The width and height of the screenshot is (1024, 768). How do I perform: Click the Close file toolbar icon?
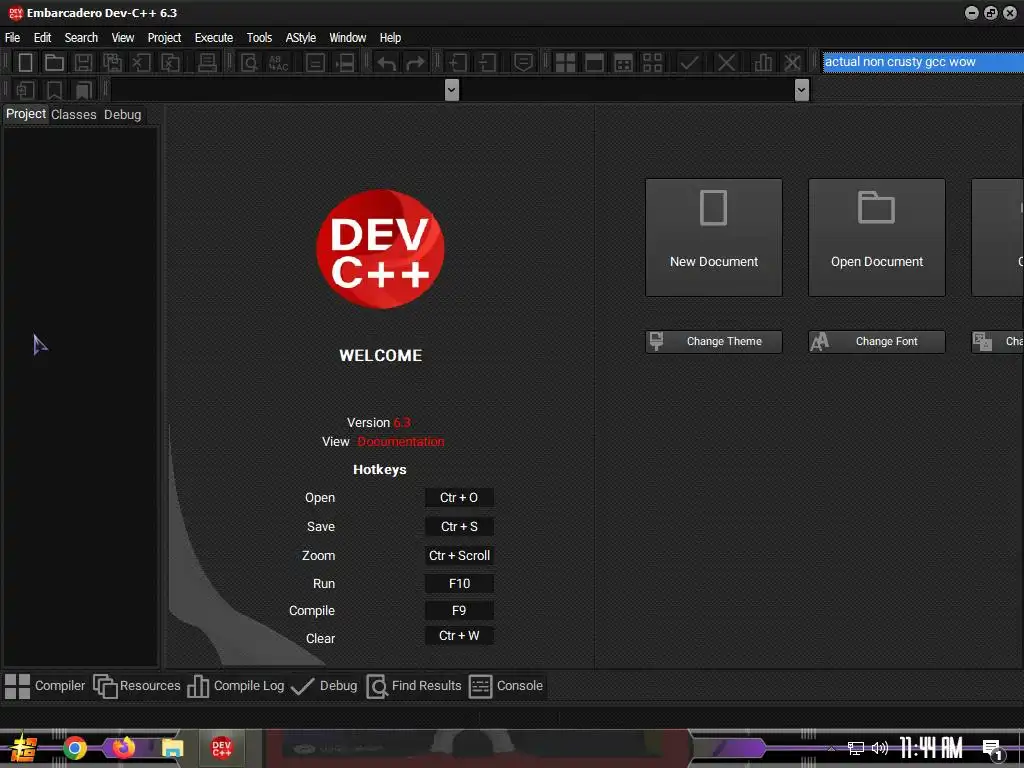pos(141,63)
